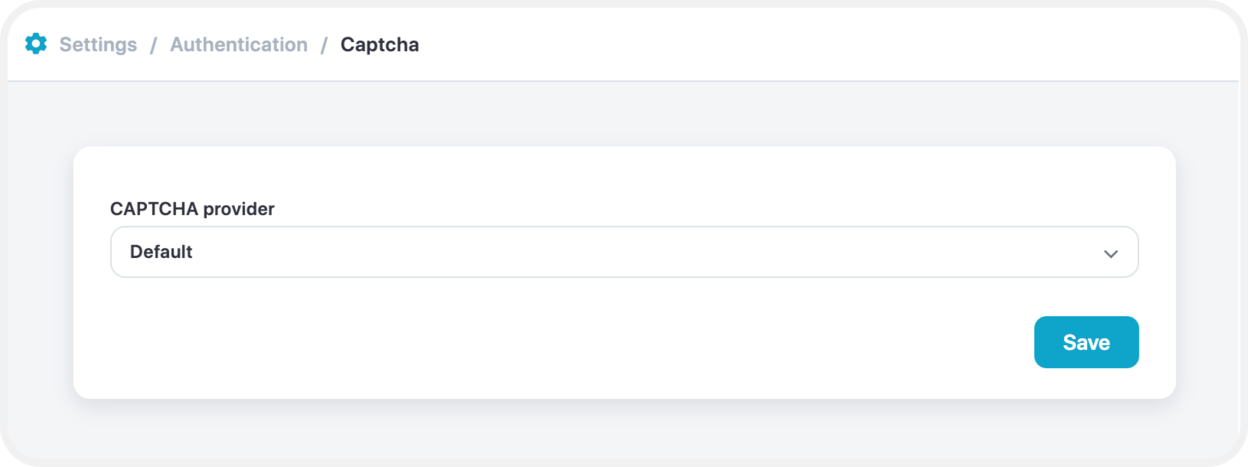Open the Authentication settings page link
The image size is (1248, 467).
239,45
